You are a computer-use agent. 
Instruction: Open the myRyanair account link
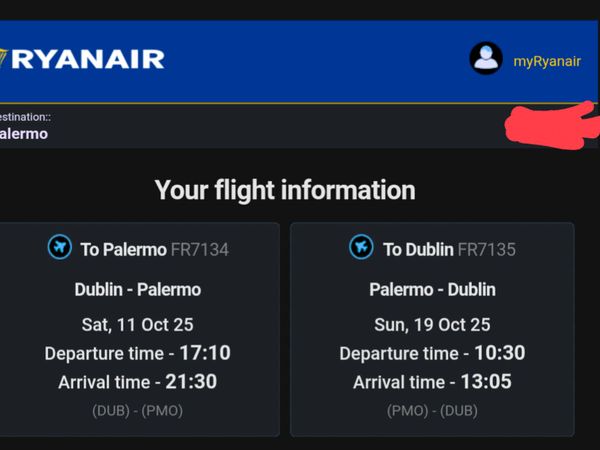(x=546, y=61)
